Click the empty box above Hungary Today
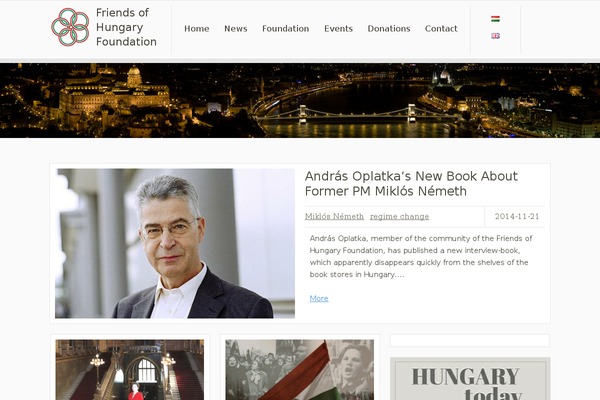 point(470,340)
